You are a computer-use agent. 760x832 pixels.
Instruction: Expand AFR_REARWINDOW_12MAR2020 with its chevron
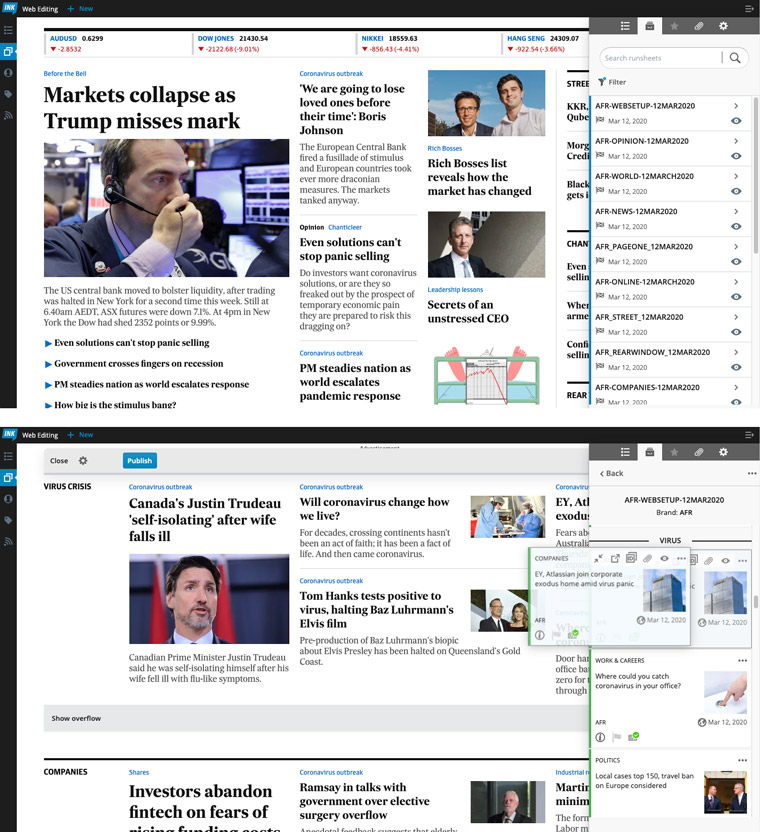(x=736, y=352)
